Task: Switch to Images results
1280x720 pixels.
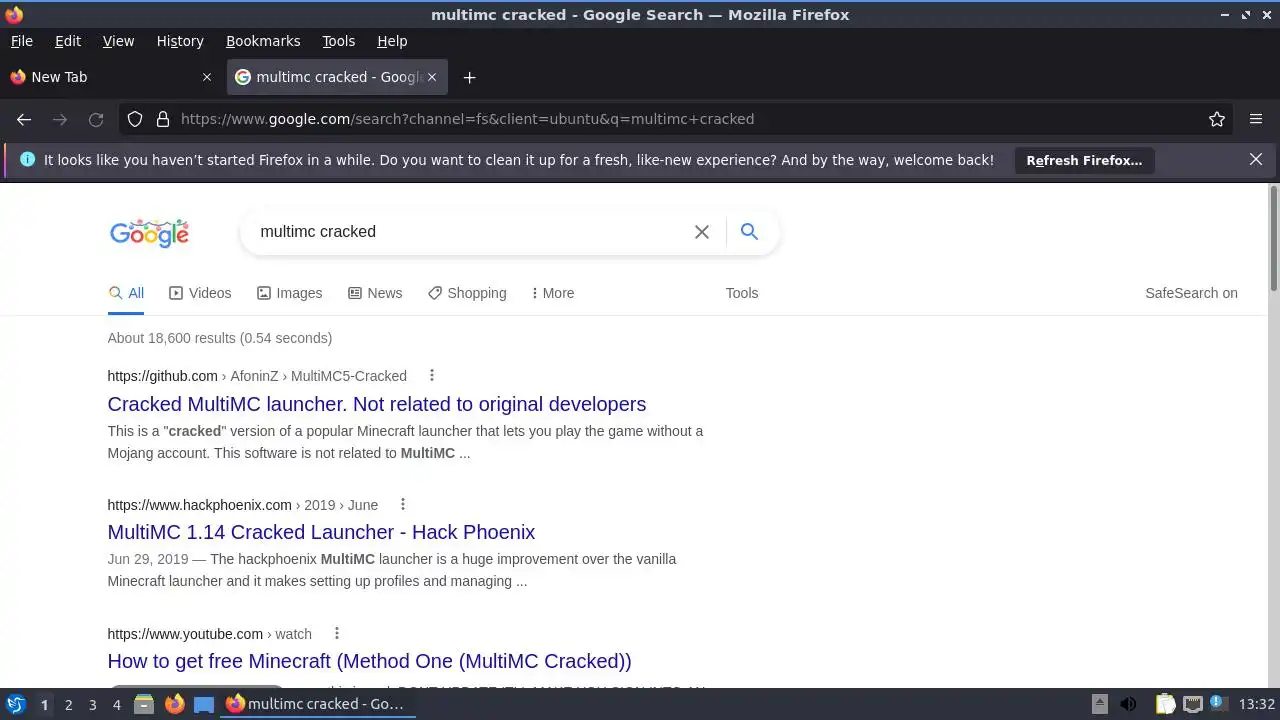Action: [x=289, y=293]
